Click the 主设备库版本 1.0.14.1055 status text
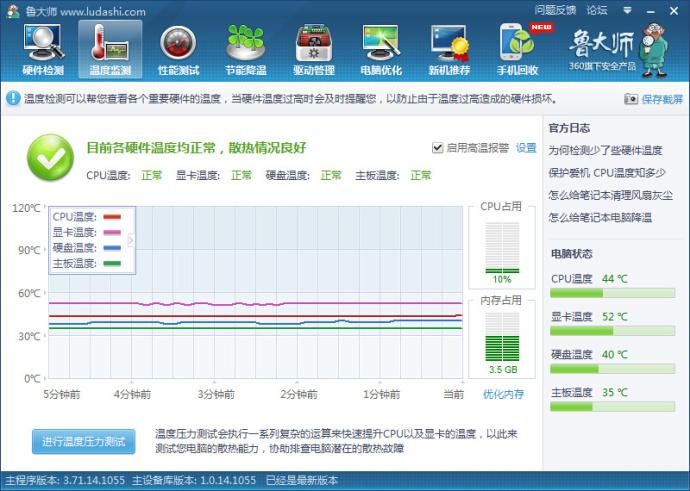Viewport: 690px width, 491px height. (194, 480)
